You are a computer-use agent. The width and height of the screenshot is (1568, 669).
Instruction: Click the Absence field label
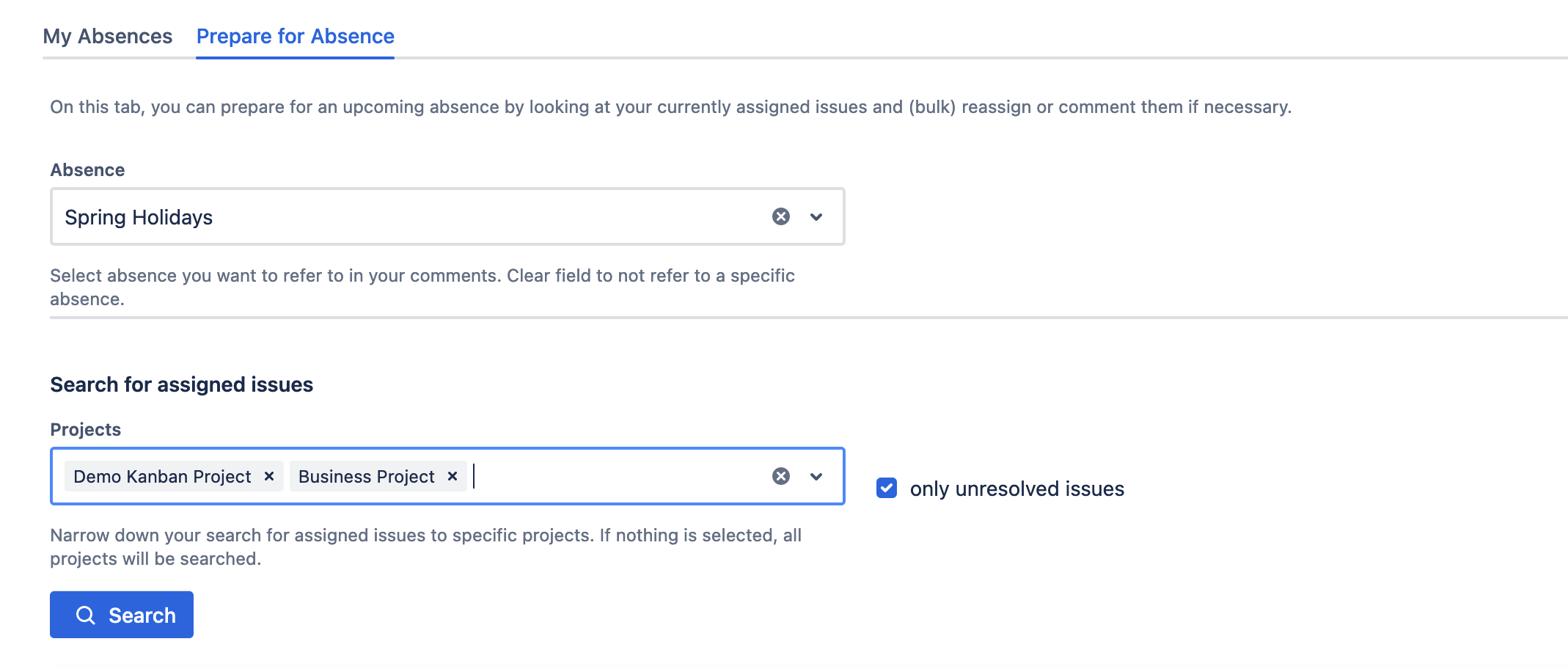(87, 169)
